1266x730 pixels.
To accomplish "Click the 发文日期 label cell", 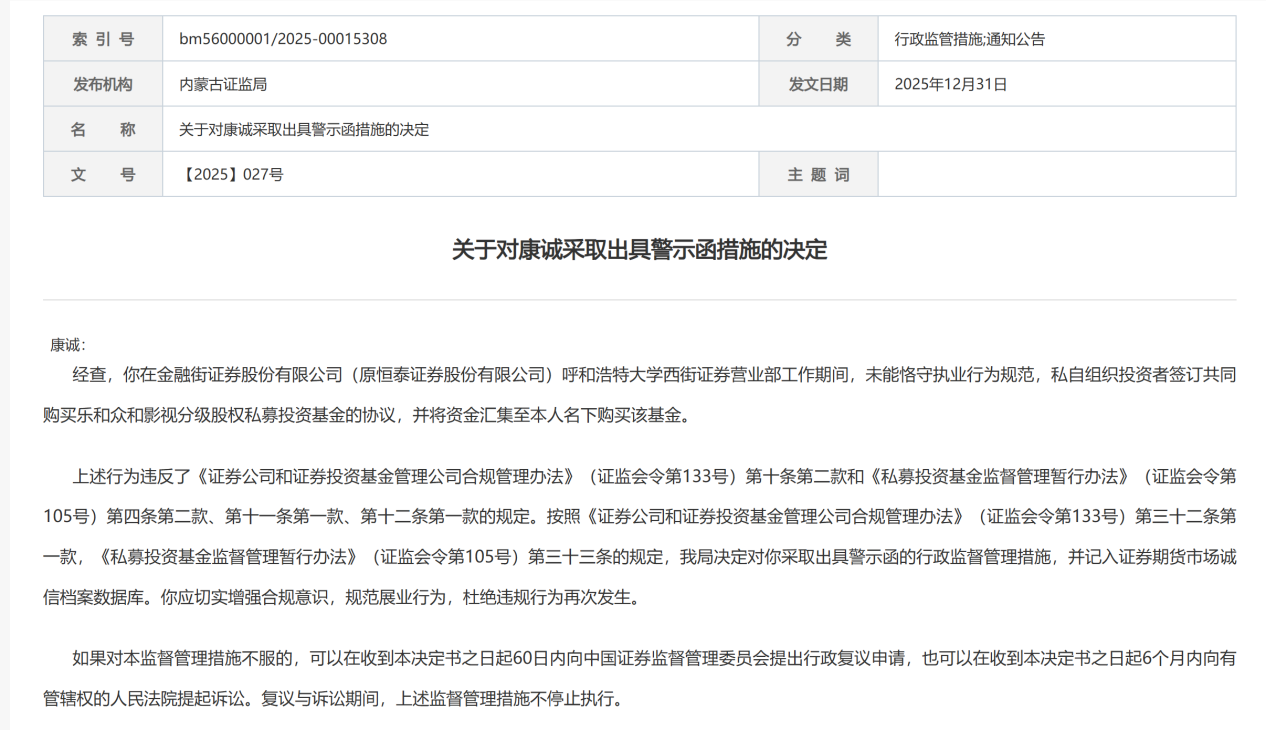I will [818, 84].
